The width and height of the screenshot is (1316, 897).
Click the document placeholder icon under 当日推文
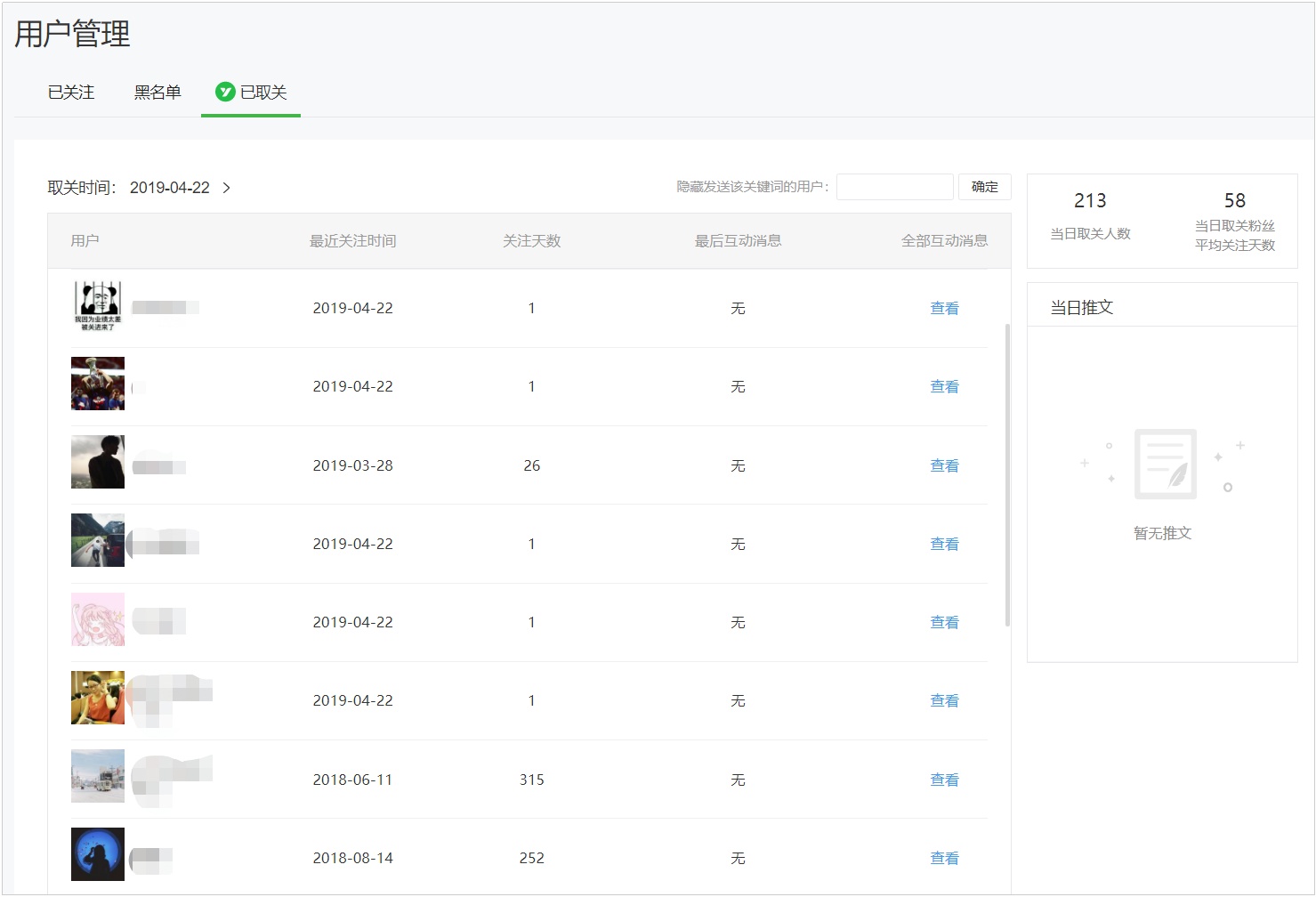pos(1164,463)
